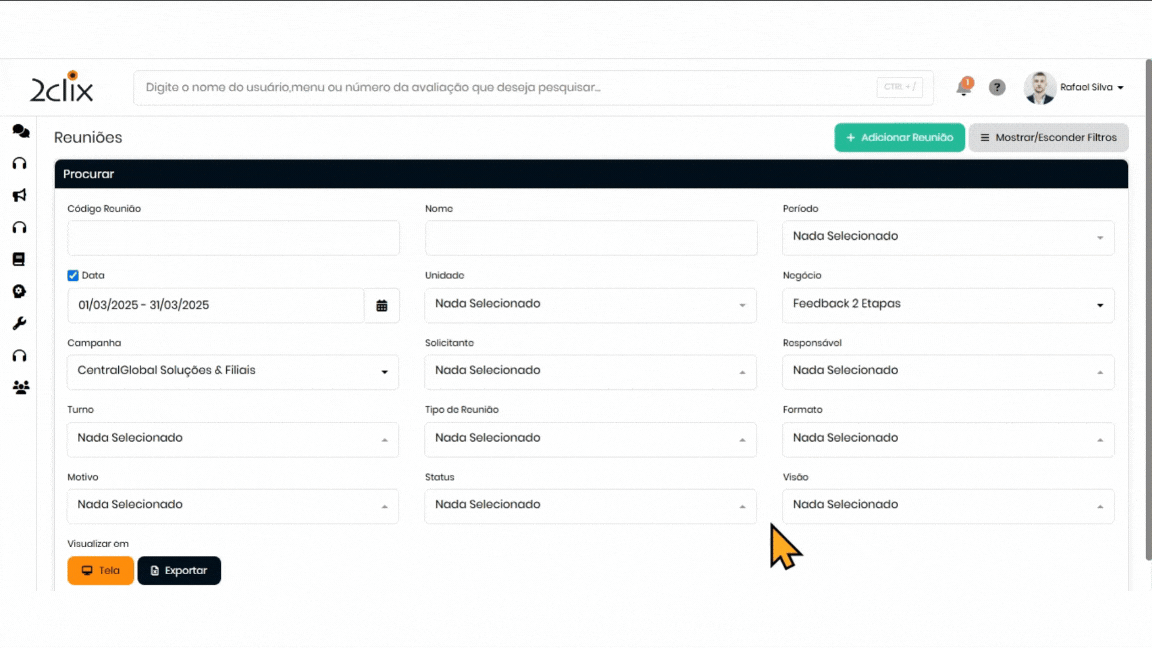The height and width of the screenshot is (648, 1152).
Task: Toggle Mostrar/Esconder Filtros
Action: 1048,137
